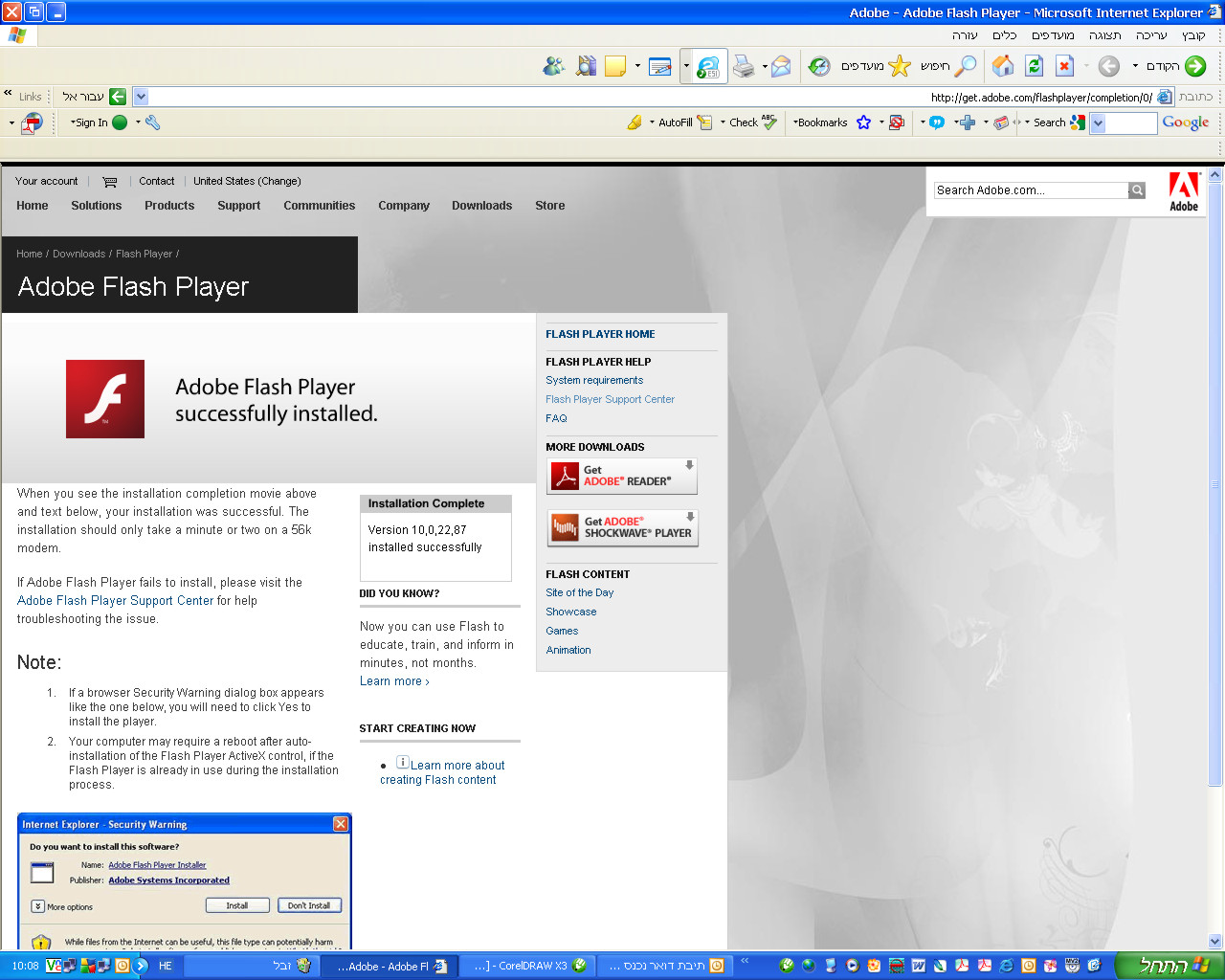The image size is (1225, 980).
Task: Click the ESI Internet Explorer toolbar icon
Action: coord(708,66)
